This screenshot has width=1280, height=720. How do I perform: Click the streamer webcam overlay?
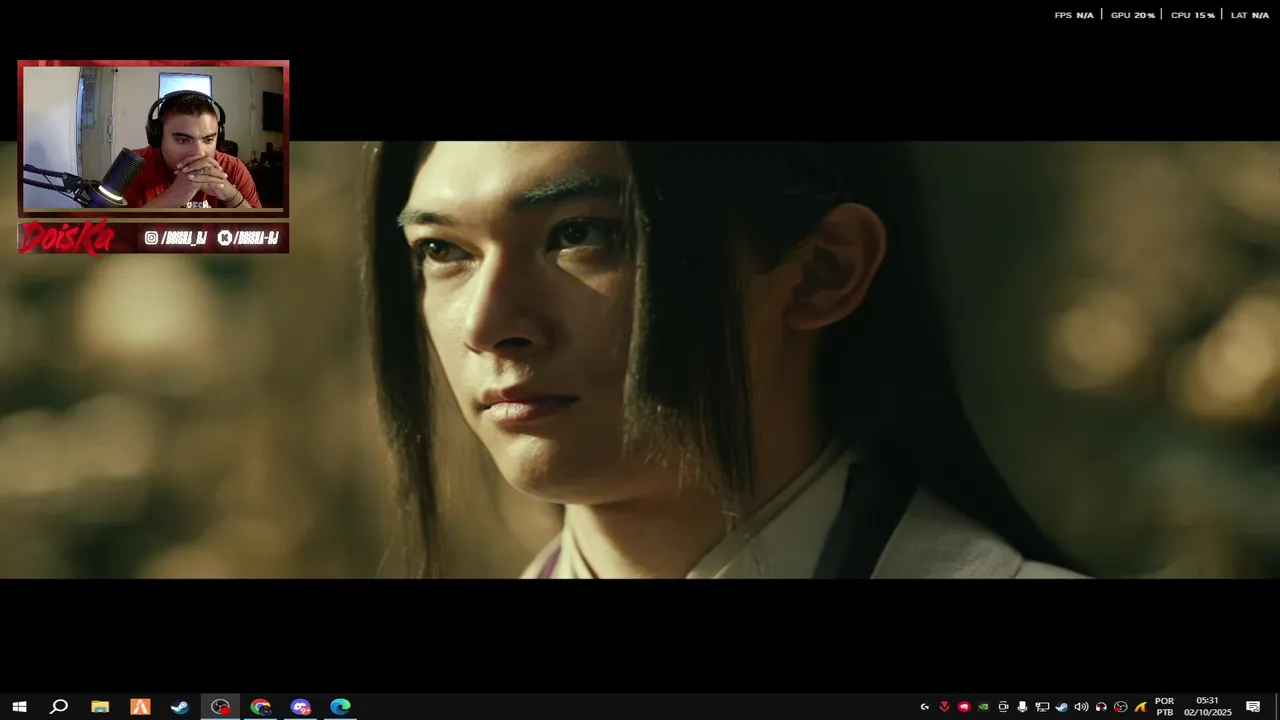point(153,138)
